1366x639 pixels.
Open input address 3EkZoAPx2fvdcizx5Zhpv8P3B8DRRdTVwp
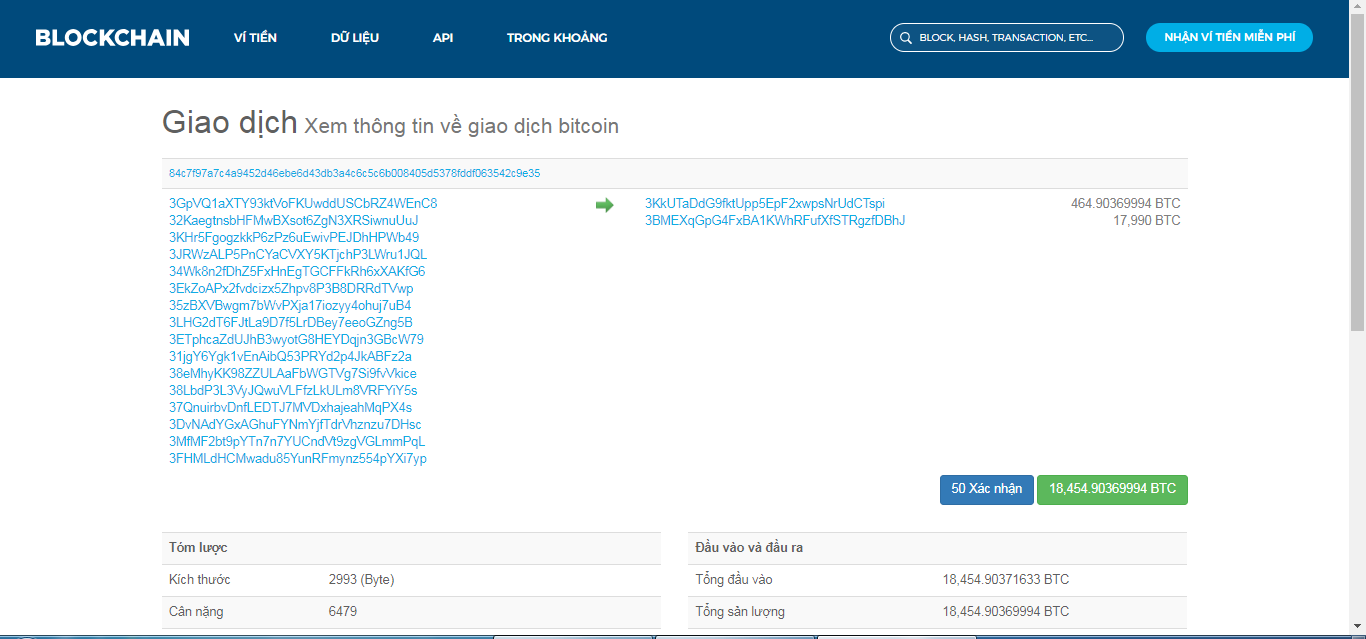(291, 288)
